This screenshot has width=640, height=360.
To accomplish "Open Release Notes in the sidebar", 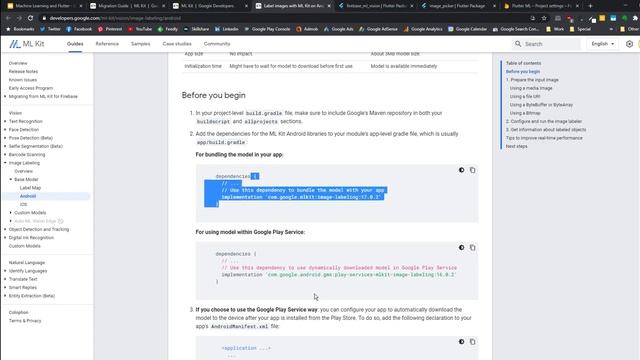I will (x=23, y=71).
